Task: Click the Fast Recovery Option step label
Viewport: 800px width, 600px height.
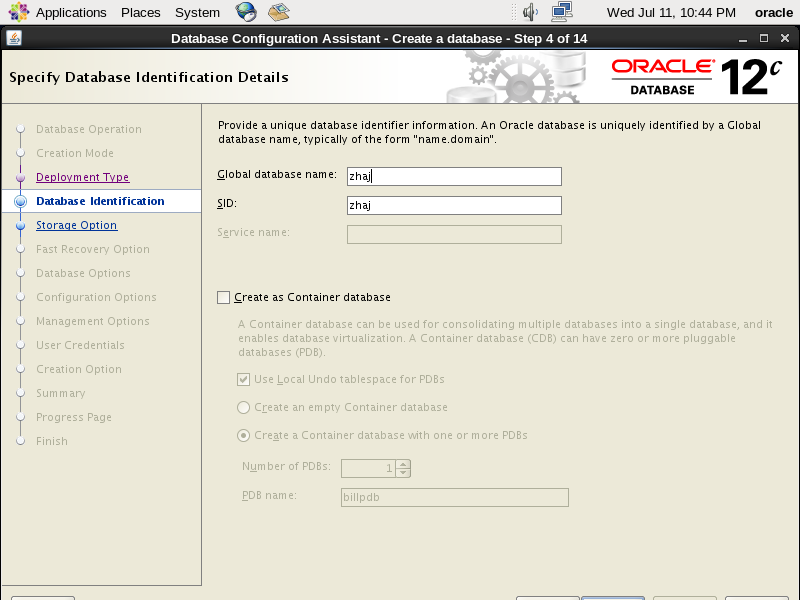Action: pyautogui.click(x=93, y=249)
